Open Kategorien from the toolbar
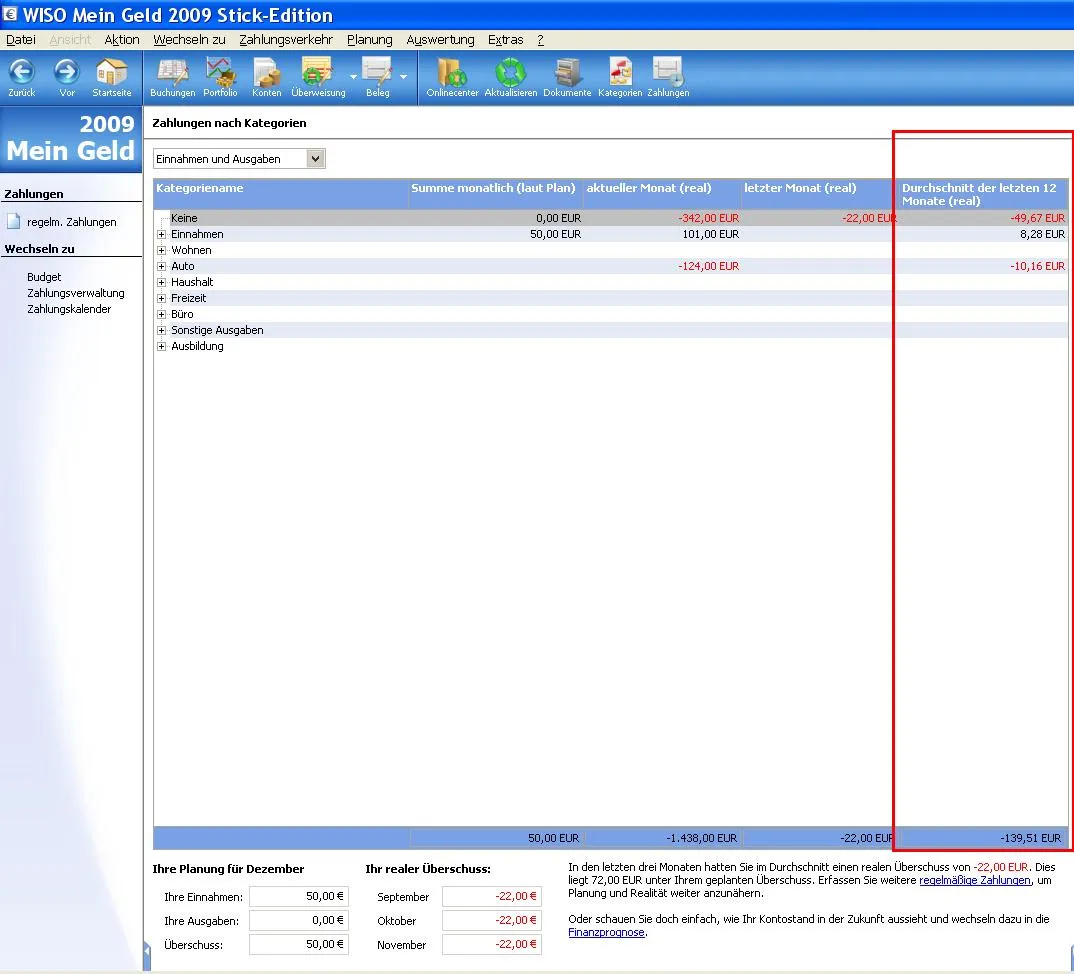 click(620, 73)
